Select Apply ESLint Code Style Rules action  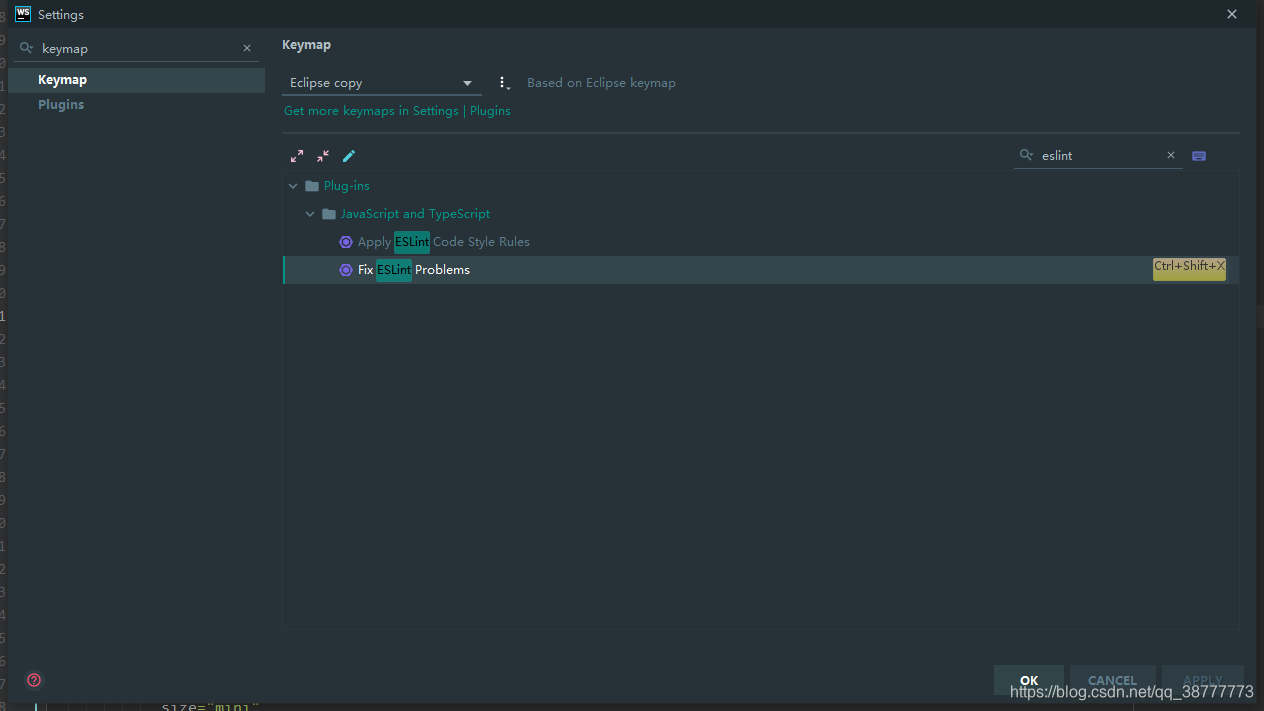761,242
